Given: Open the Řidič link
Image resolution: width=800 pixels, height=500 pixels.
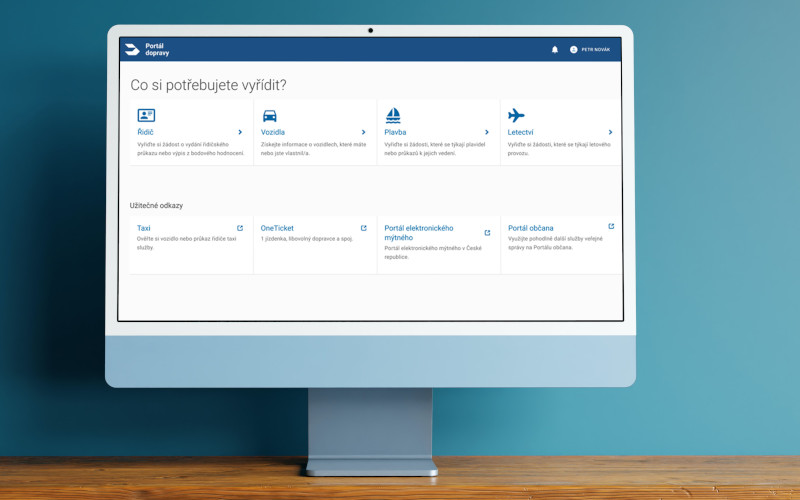Looking at the screenshot, I should click(x=145, y=132).
